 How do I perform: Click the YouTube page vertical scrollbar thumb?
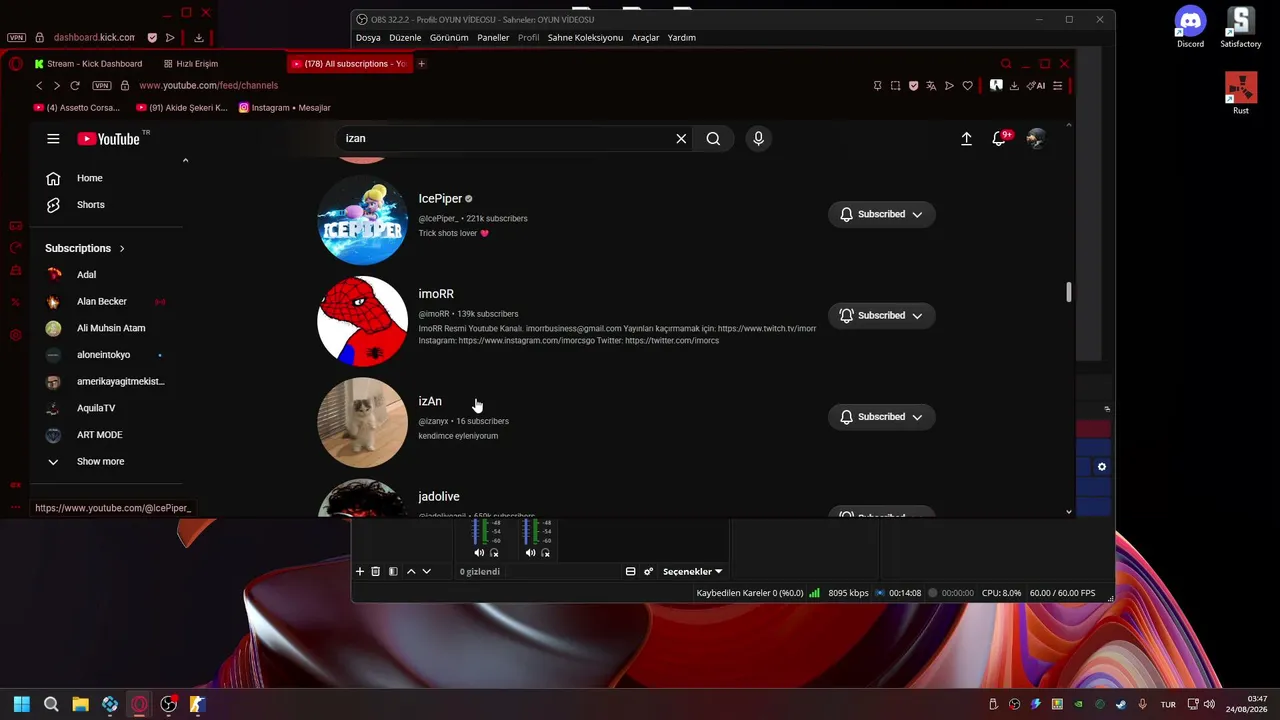point(1068,292)
